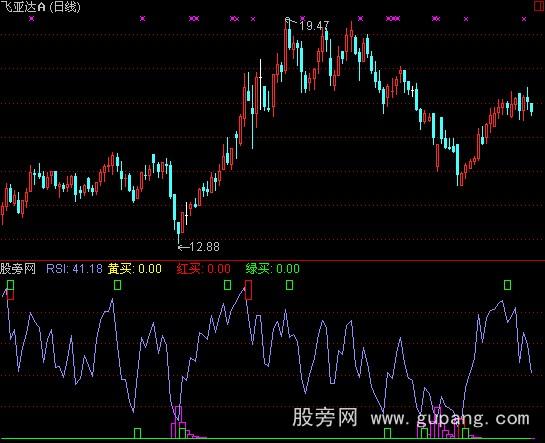Click the 黄买: 0.00 indicator label

(135, 269)
